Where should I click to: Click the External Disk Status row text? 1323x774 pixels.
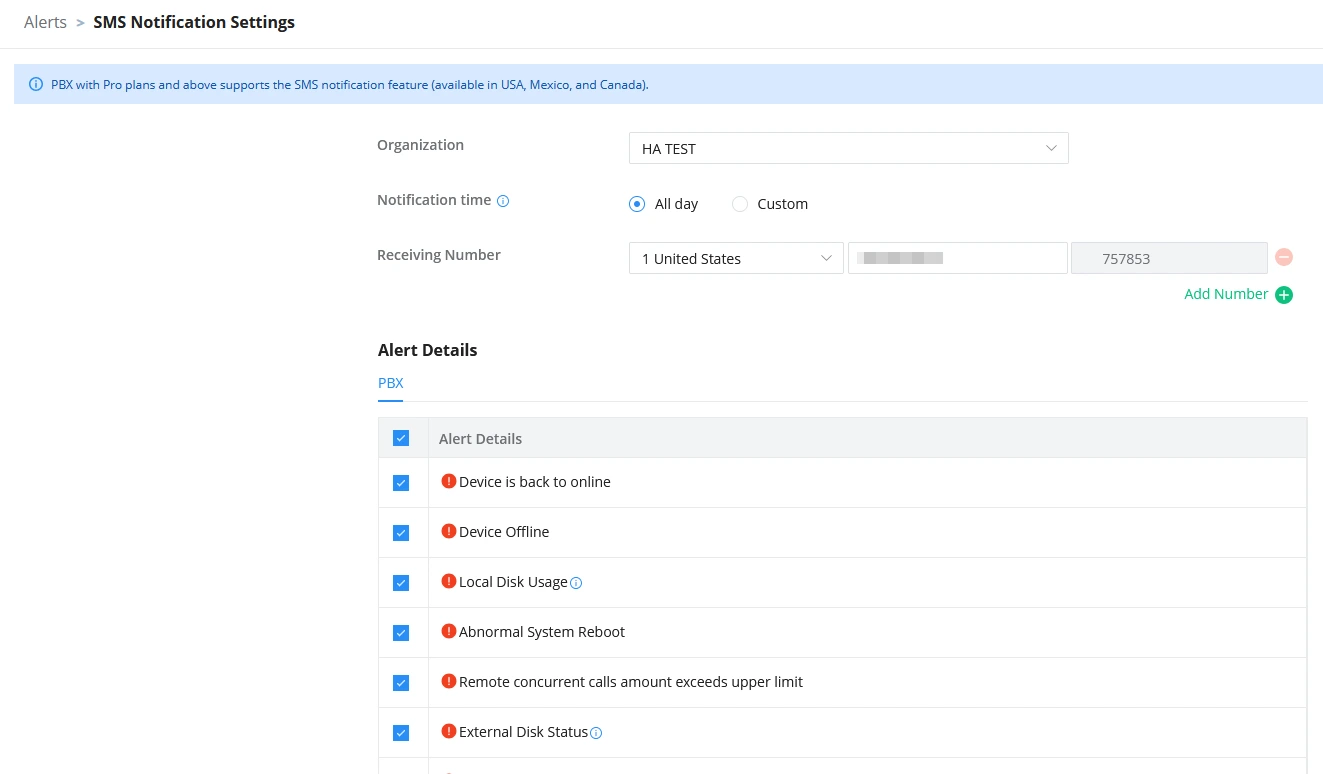(523, 732)
